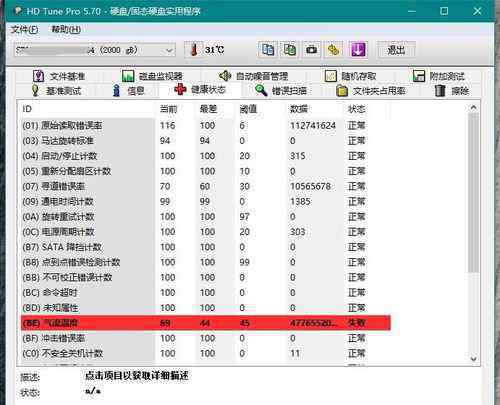Switch to the 基准测试 tab
500x405 pixels.
pos(56,90)
